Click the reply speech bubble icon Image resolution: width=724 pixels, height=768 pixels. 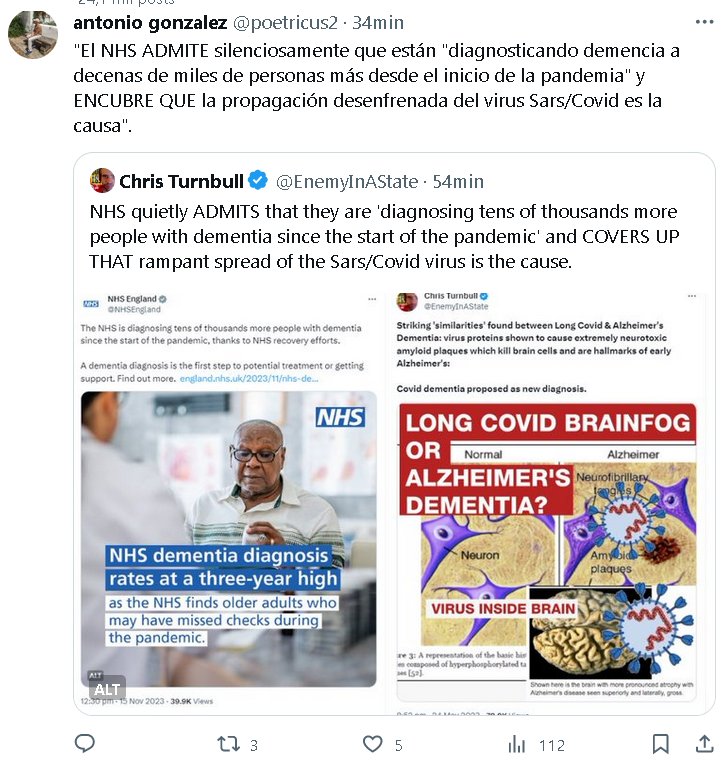pyautogui.click(x=84, y=744)
